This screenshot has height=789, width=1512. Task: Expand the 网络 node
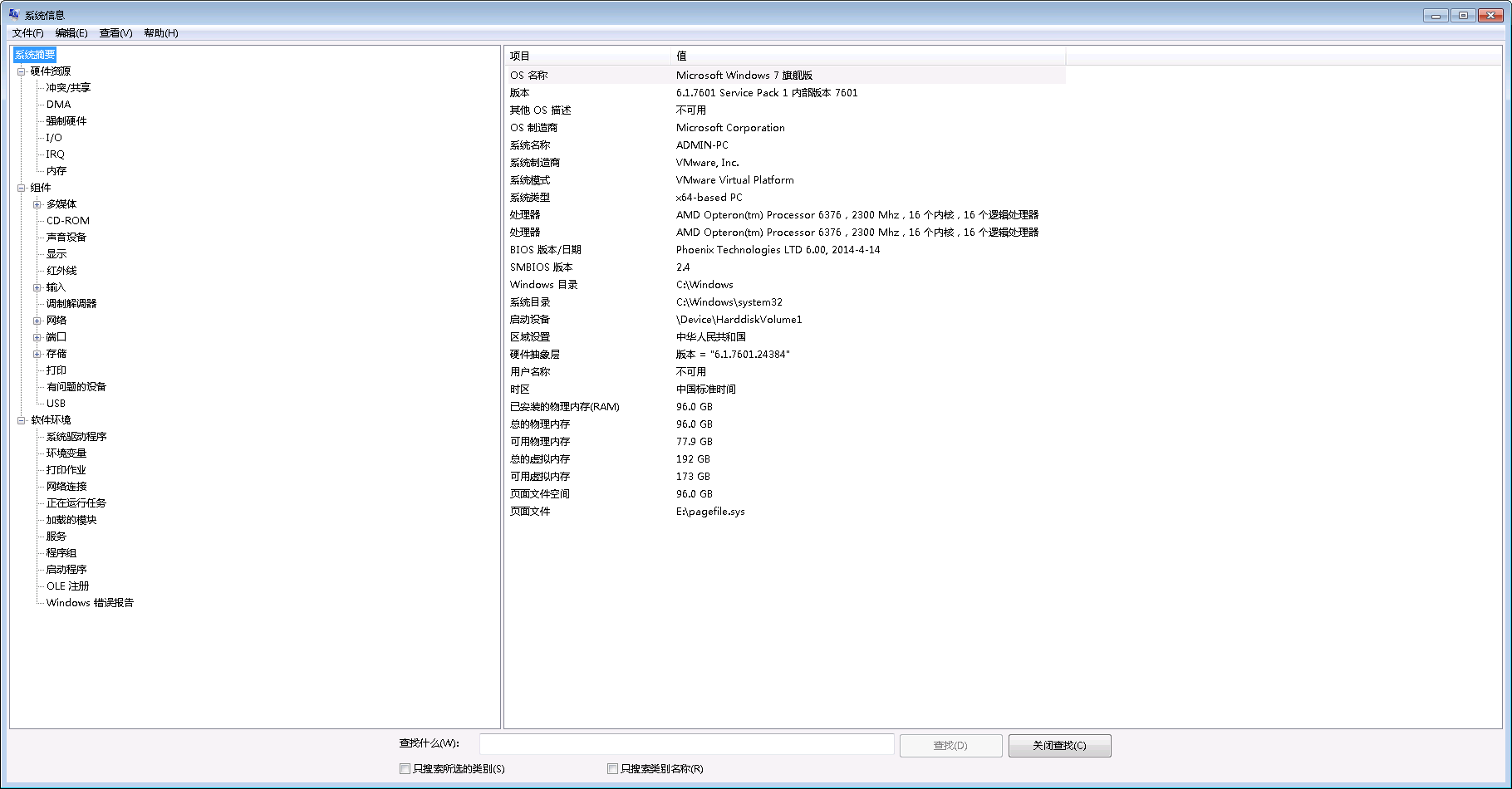click(37, 321)
